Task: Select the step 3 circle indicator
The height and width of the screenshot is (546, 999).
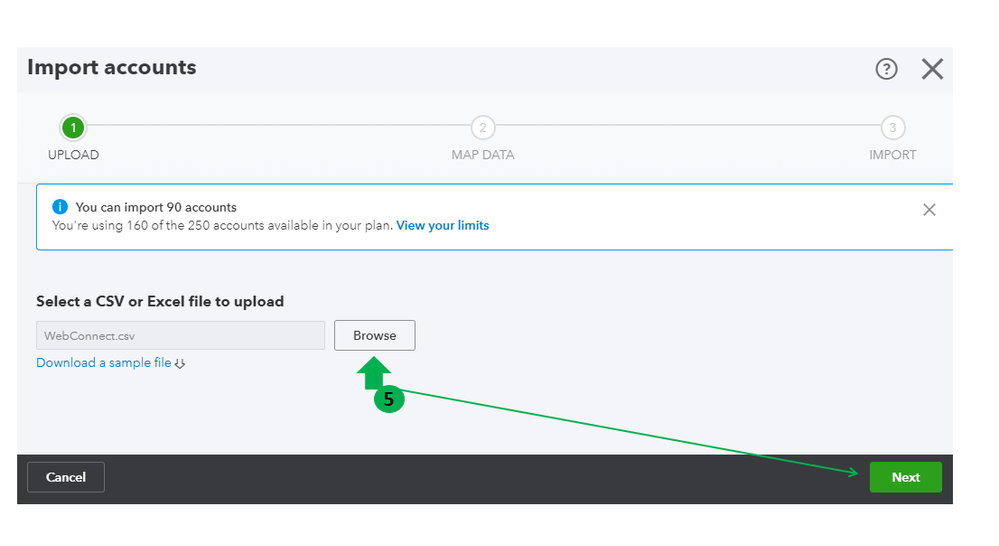Action: tap(892, 127)
